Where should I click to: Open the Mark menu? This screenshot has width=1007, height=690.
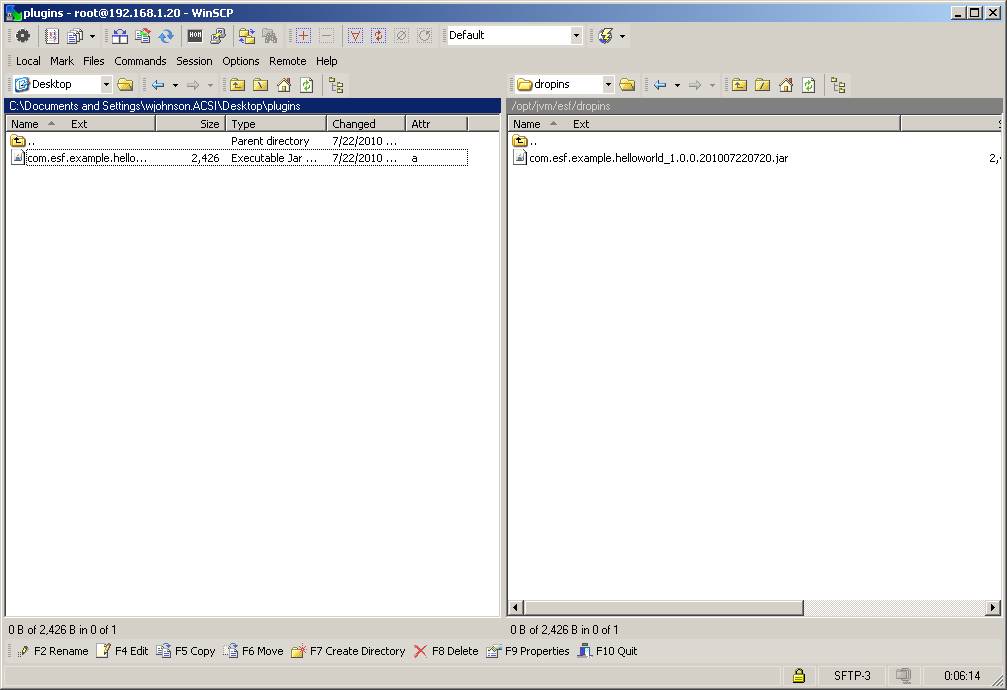[62, 61]
